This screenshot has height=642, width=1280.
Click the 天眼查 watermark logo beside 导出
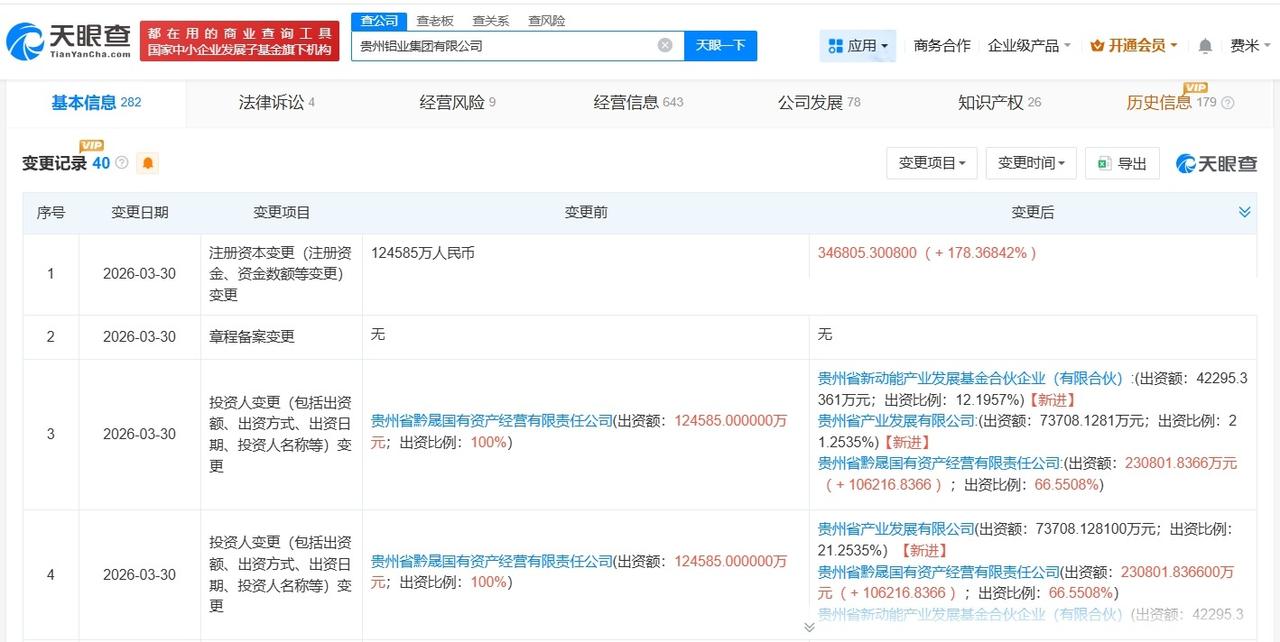click(x=1216, y=163)
